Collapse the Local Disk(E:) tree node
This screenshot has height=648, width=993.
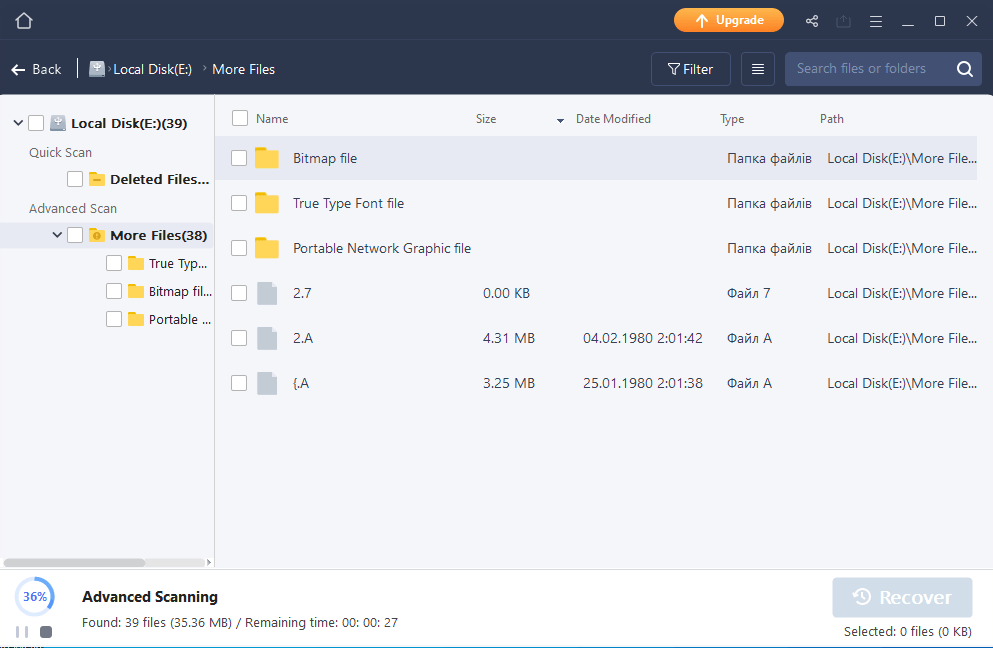[x=18, y=123]
